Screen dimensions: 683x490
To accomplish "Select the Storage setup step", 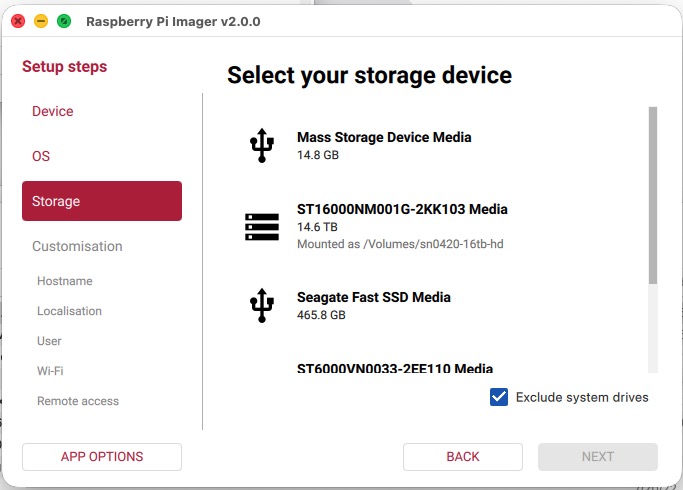I will 102,201.
